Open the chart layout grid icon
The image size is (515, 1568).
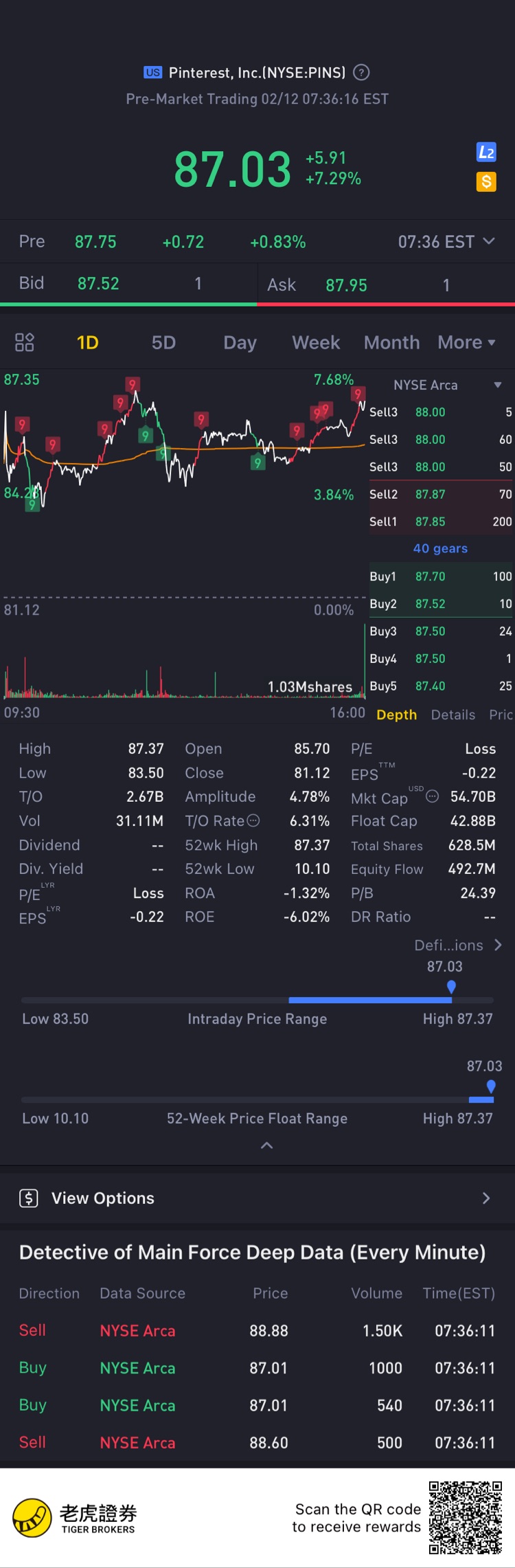(25, 342)
